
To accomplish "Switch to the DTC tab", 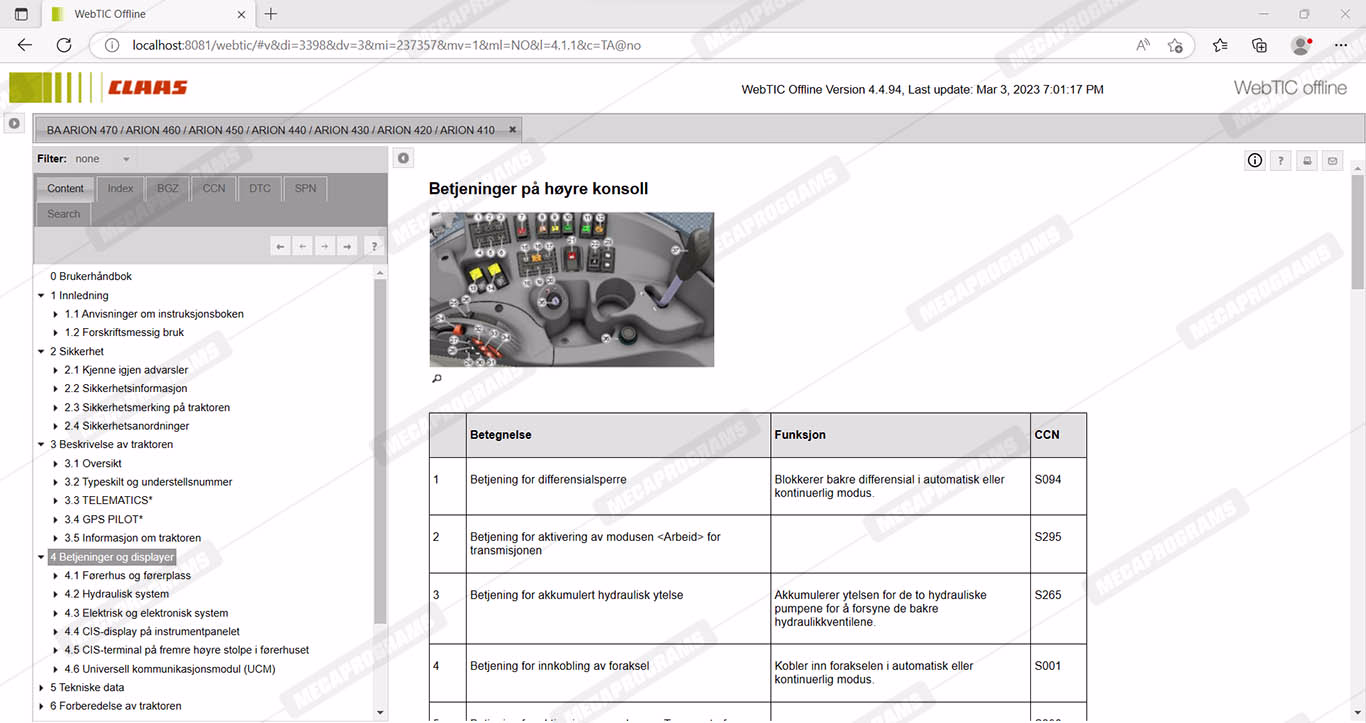I will click(260, 188).
